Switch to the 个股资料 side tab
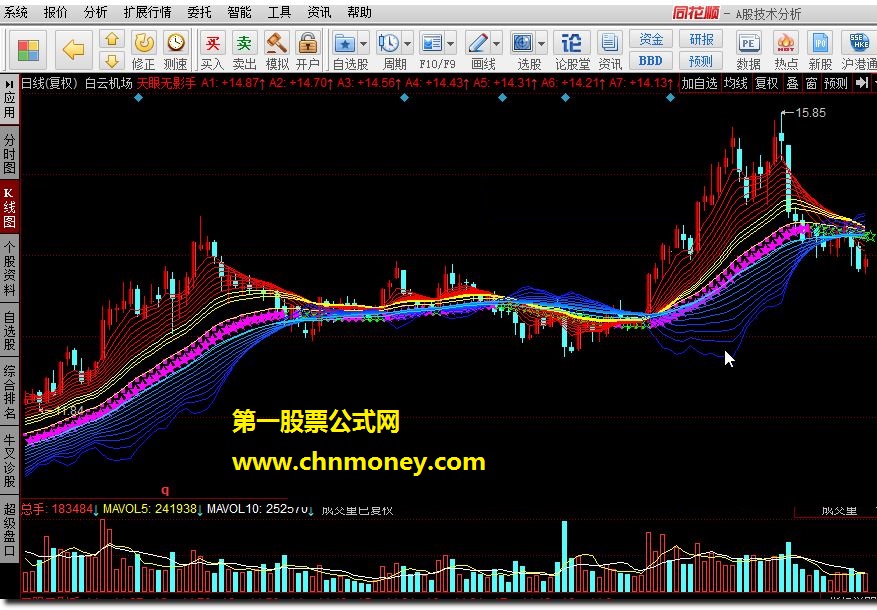The image size is (877, 610). tap(10, 268)
